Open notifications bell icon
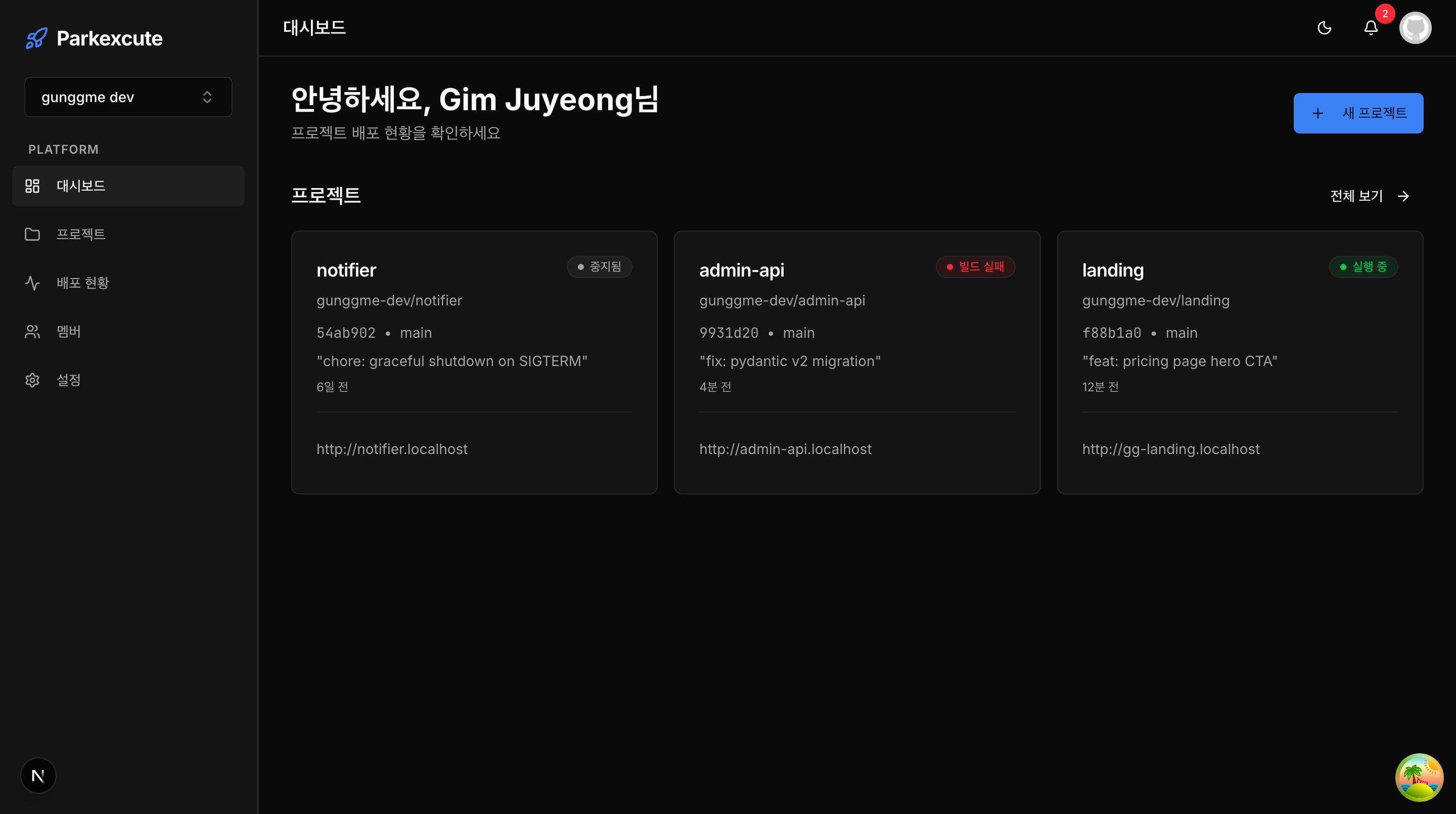Viewport: 1456px width, 814px height. click(x=1371, y=28)
